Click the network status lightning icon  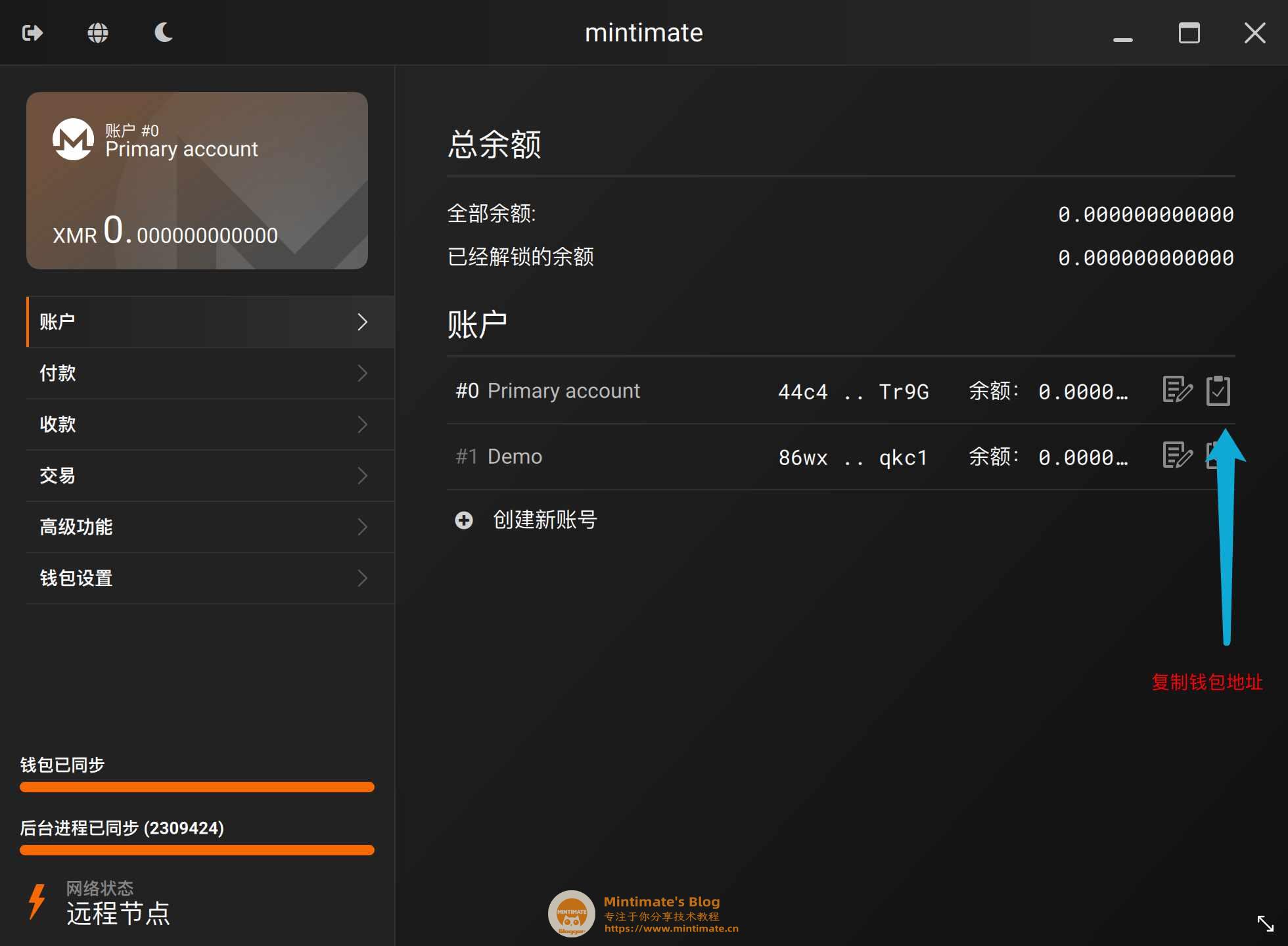point(37,901)
